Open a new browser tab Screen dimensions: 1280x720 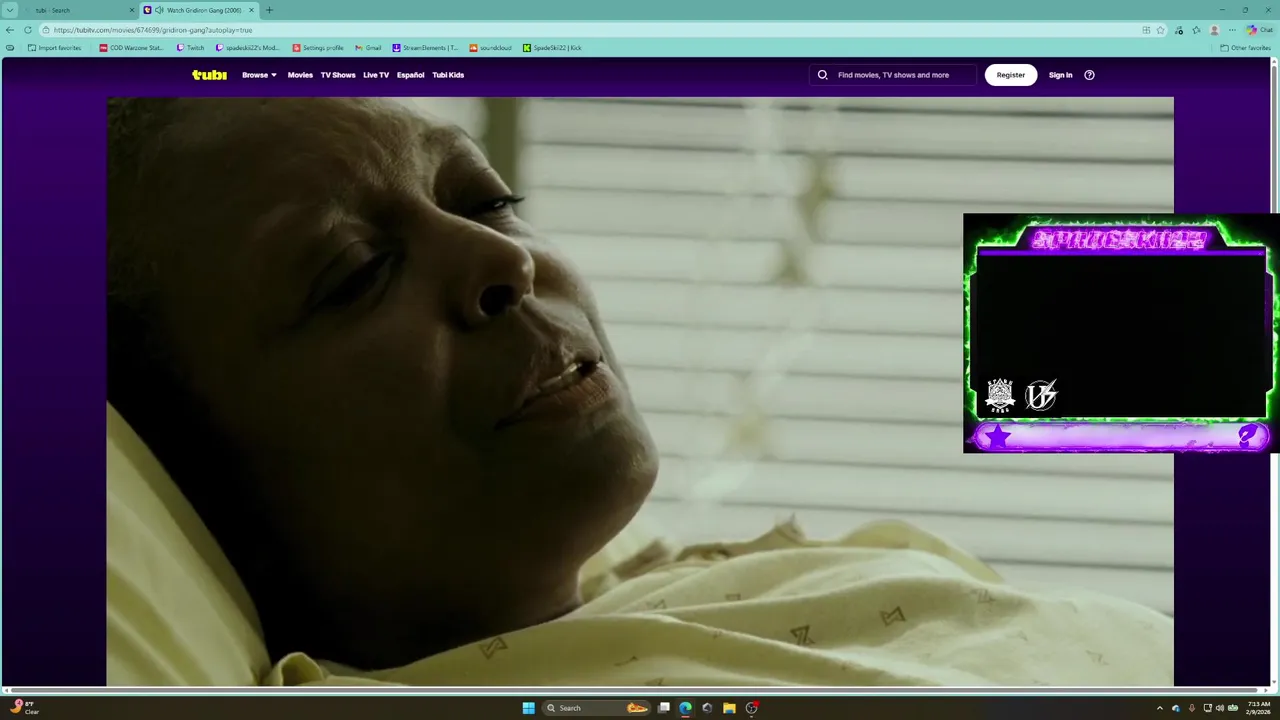[x=269, y=10]
